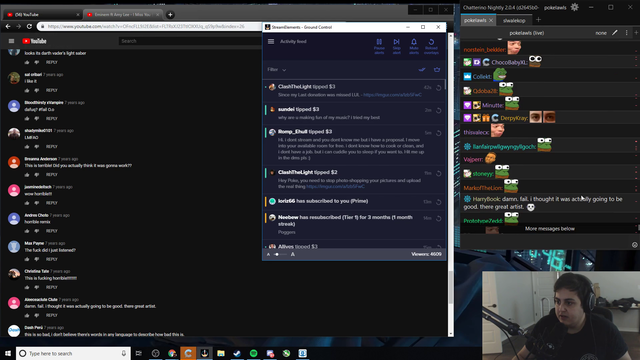Replay Romp_Ehull's $3 tip alert

click(x=439, y=133)
